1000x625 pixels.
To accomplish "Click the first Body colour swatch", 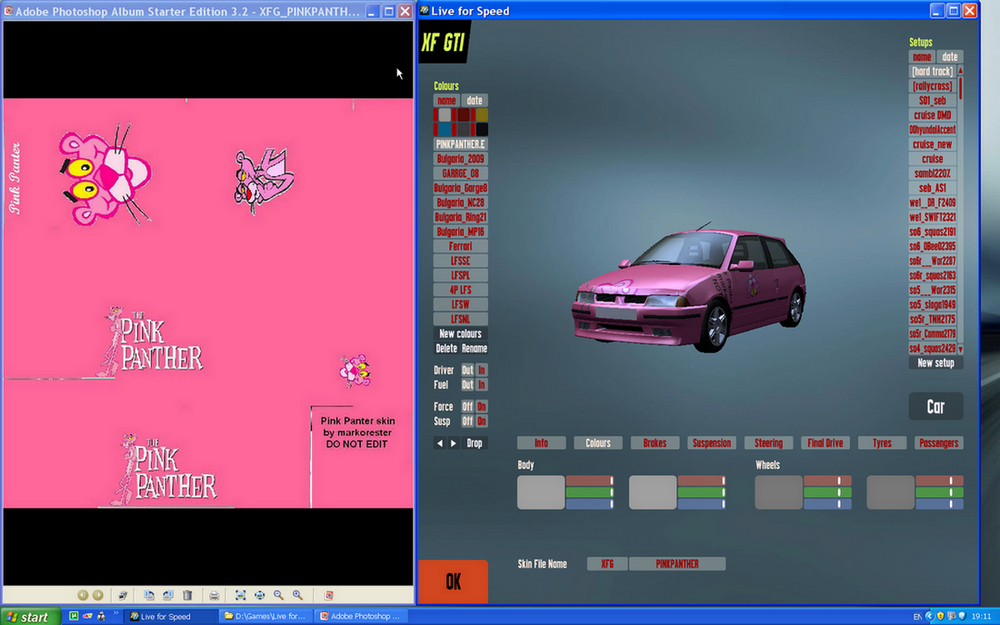I will (x=541, y=492).
